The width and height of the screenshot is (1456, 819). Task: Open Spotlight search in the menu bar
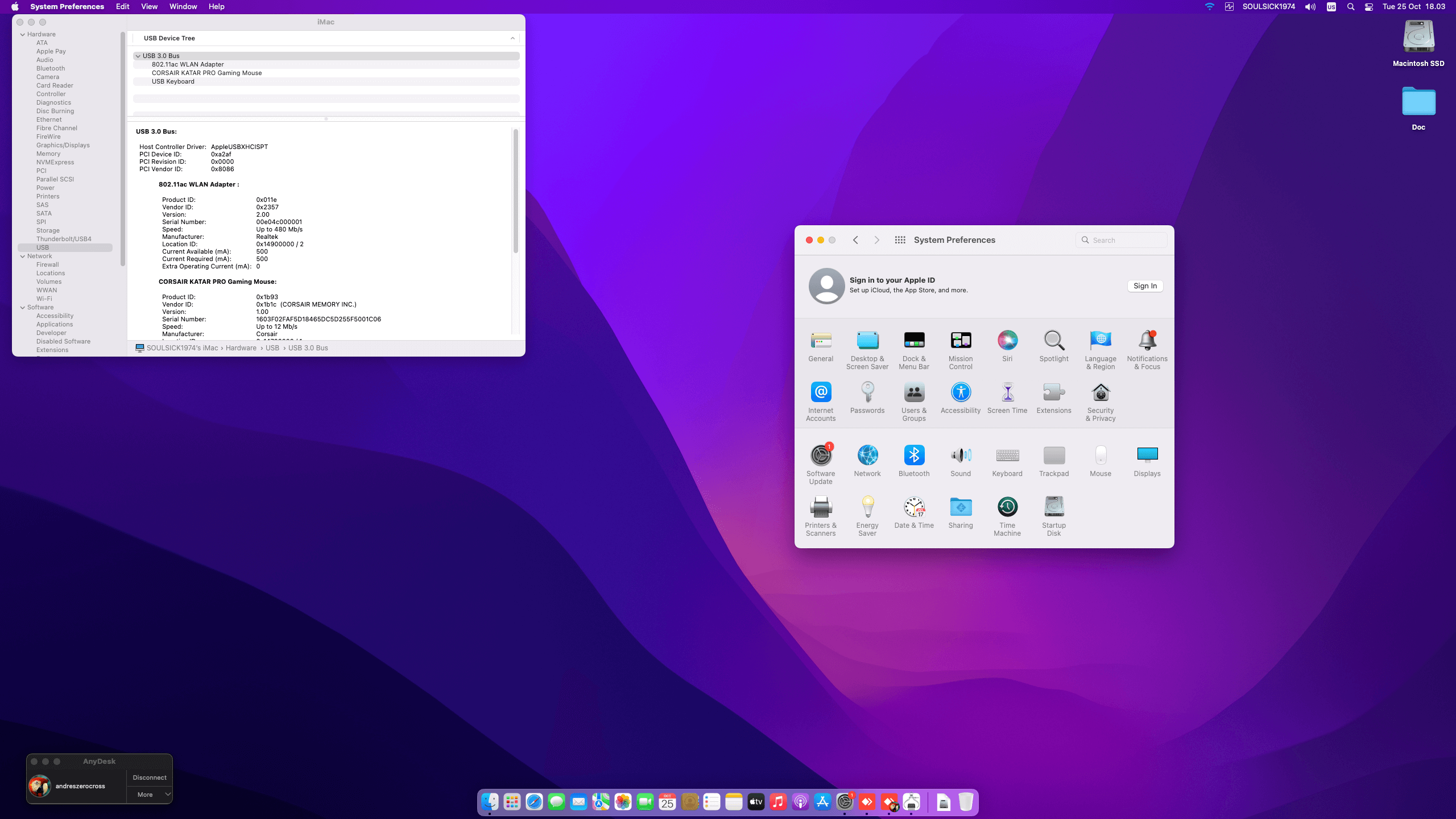click(1351, 7)
